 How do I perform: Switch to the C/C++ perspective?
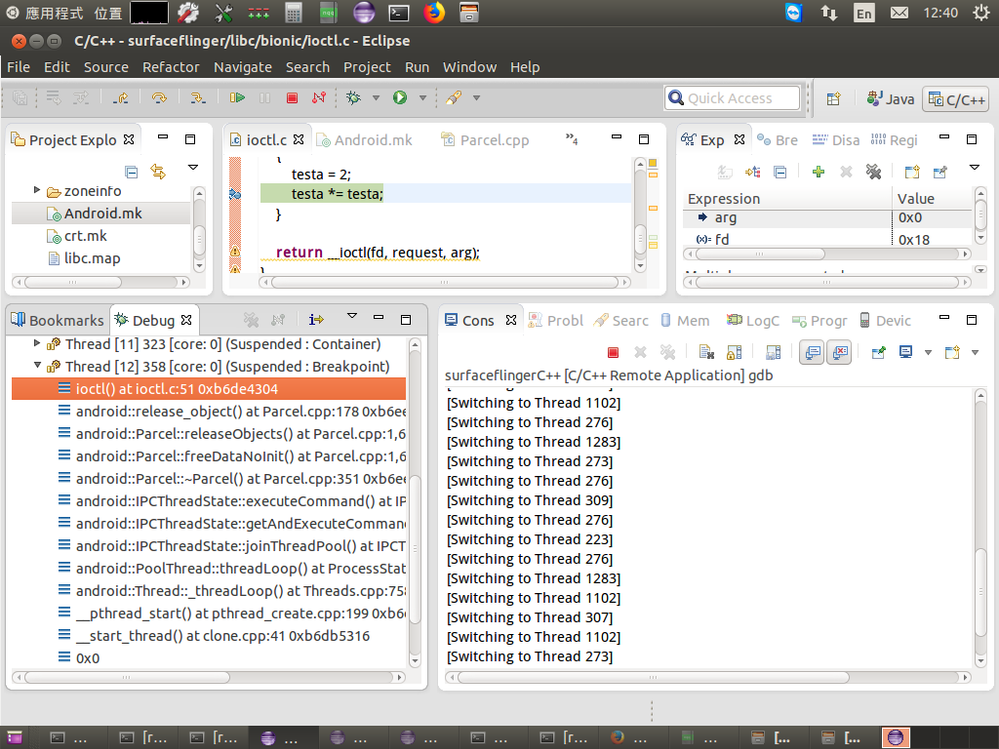click(957, 99)
